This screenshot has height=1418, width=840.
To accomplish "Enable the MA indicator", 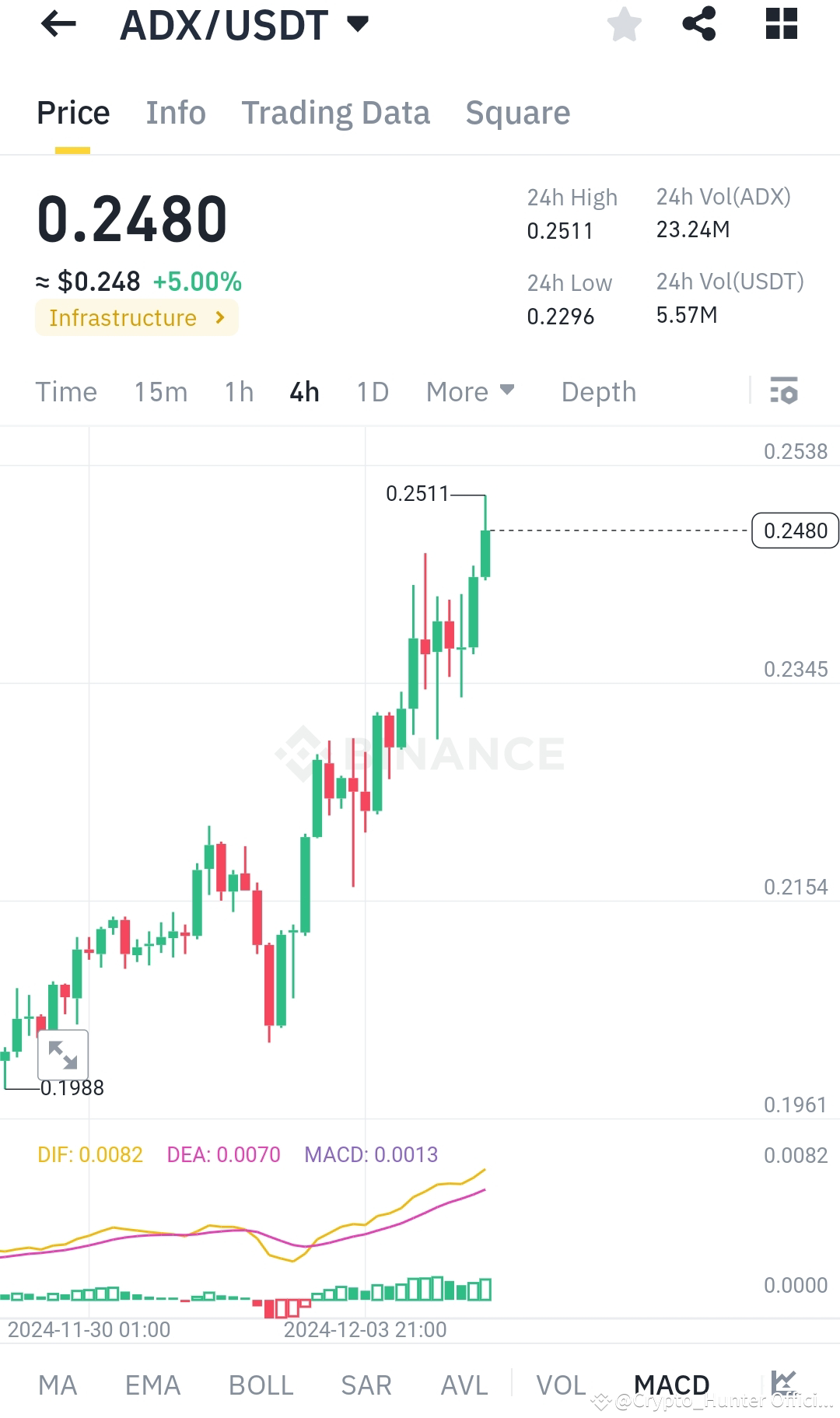I will 58,1385.
